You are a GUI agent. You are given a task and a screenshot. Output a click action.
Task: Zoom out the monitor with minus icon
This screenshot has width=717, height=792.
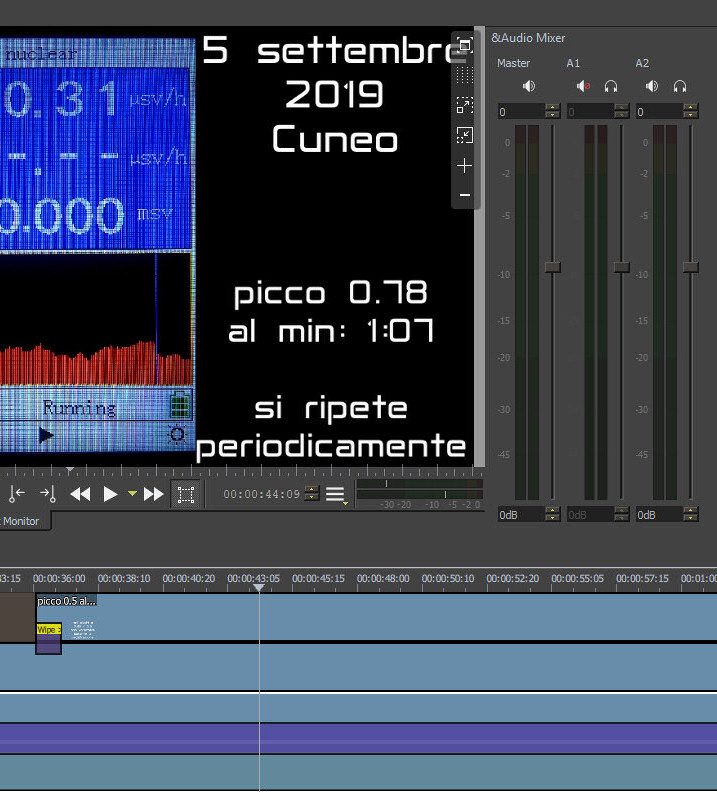465,195
